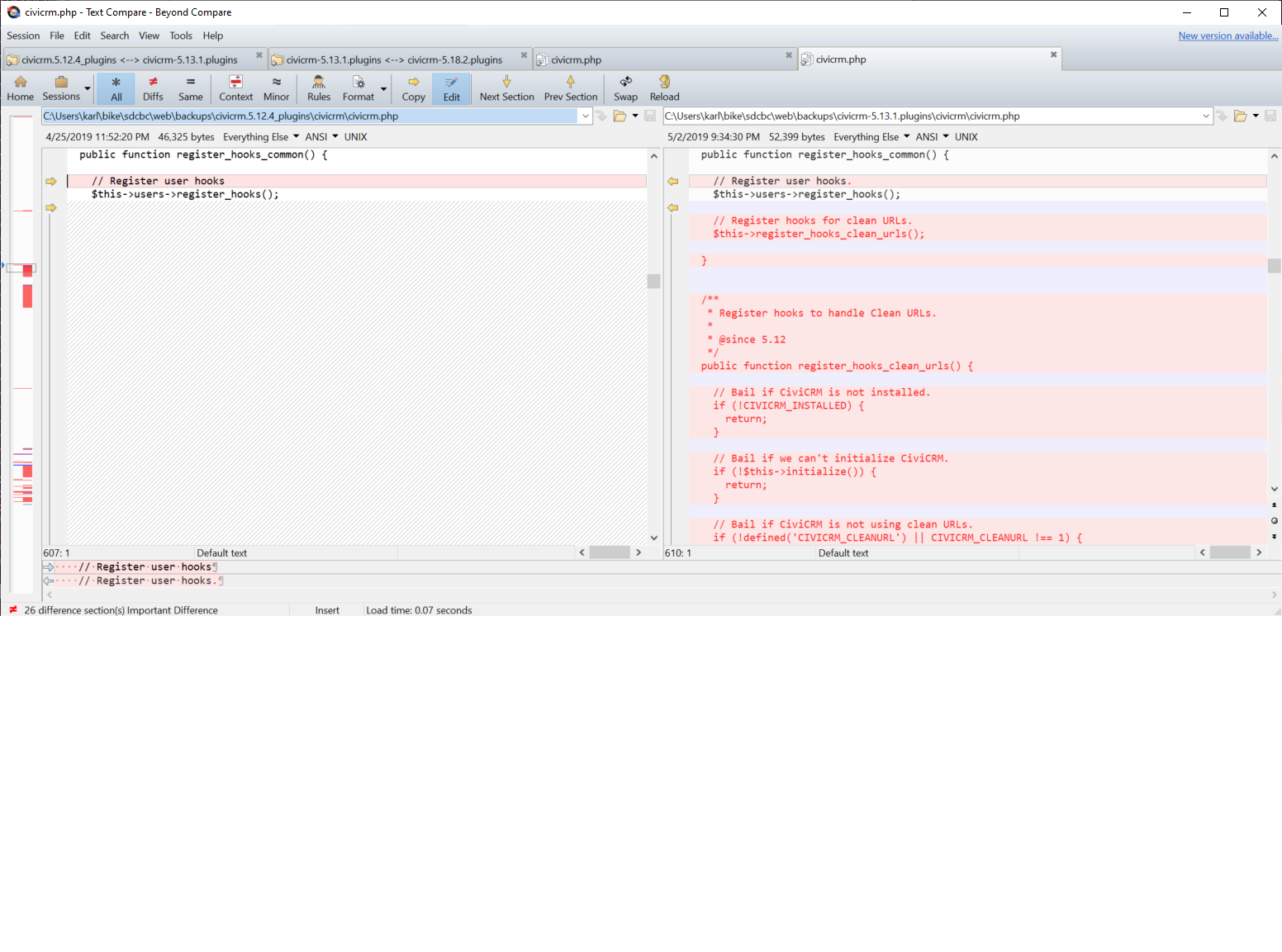The image size is (1282, 952).
Task: Toggle Minor differences option
Action: click(277, 88)
